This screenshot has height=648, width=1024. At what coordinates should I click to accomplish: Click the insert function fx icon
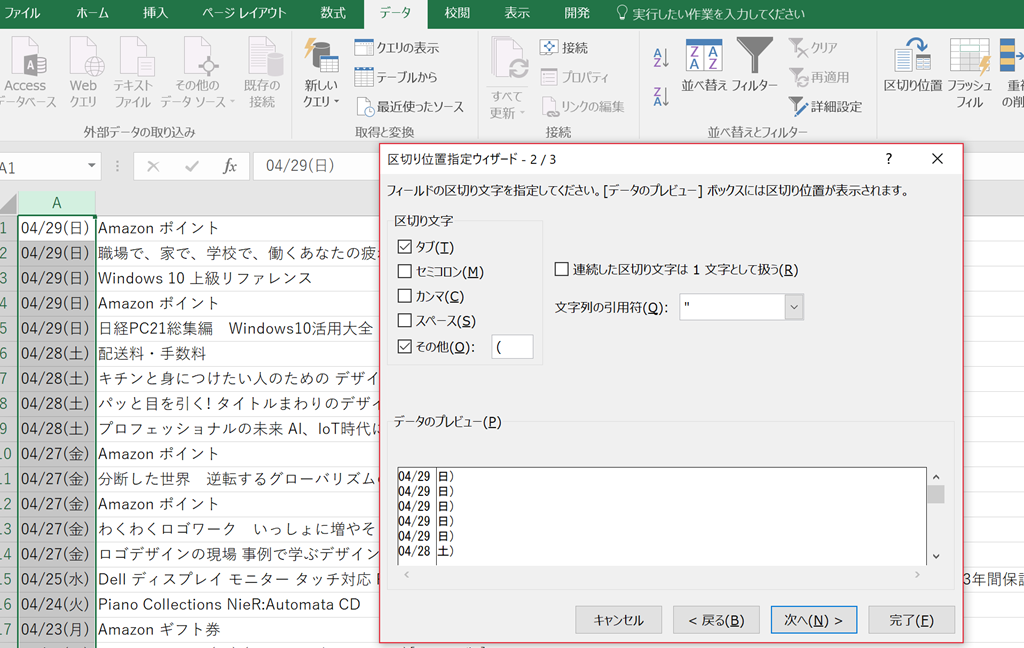(229, 166)
